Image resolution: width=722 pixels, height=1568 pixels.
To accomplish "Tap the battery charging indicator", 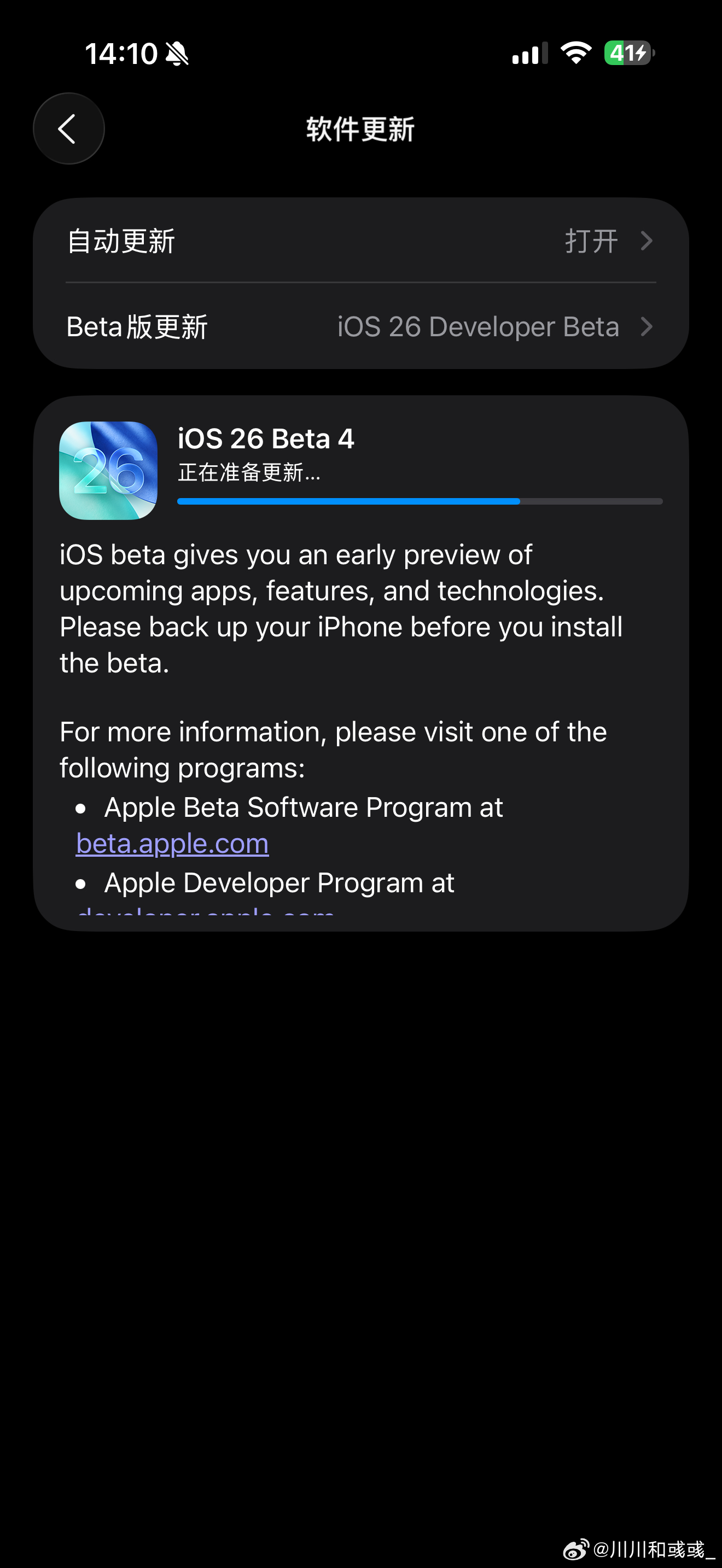I will tap(630, 53).
